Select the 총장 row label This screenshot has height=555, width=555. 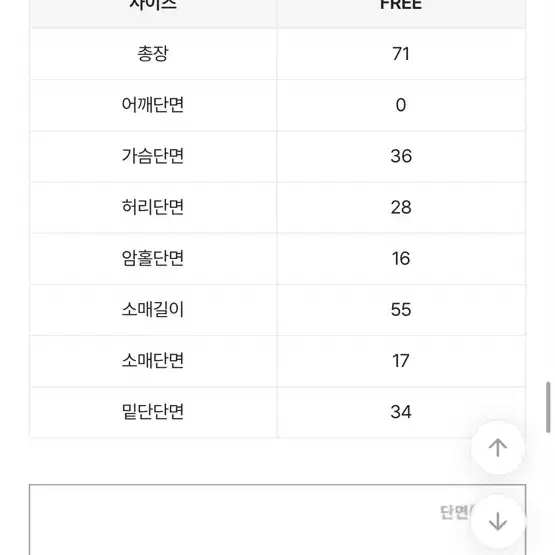click(x=153, y=54)
